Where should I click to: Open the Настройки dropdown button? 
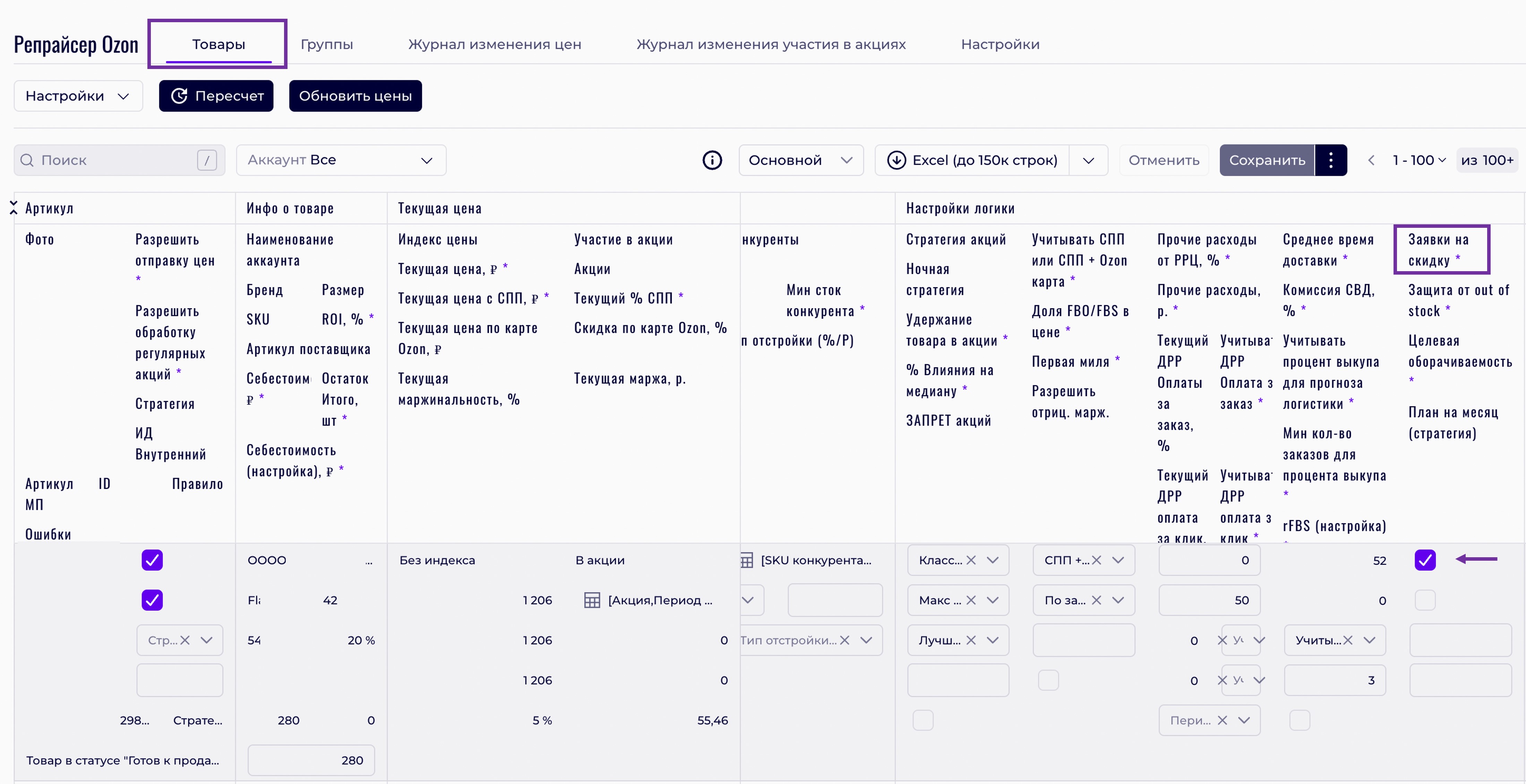(x=78, y=96)
